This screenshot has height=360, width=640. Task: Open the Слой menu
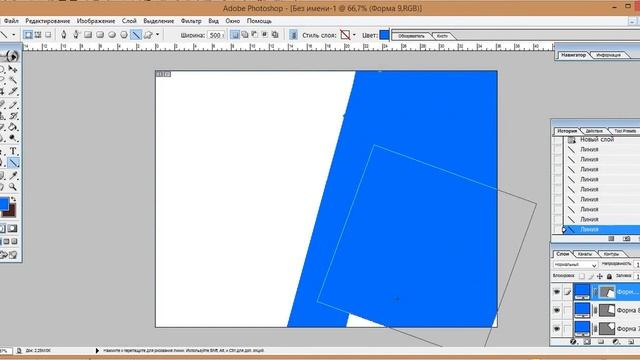point(129,21)
